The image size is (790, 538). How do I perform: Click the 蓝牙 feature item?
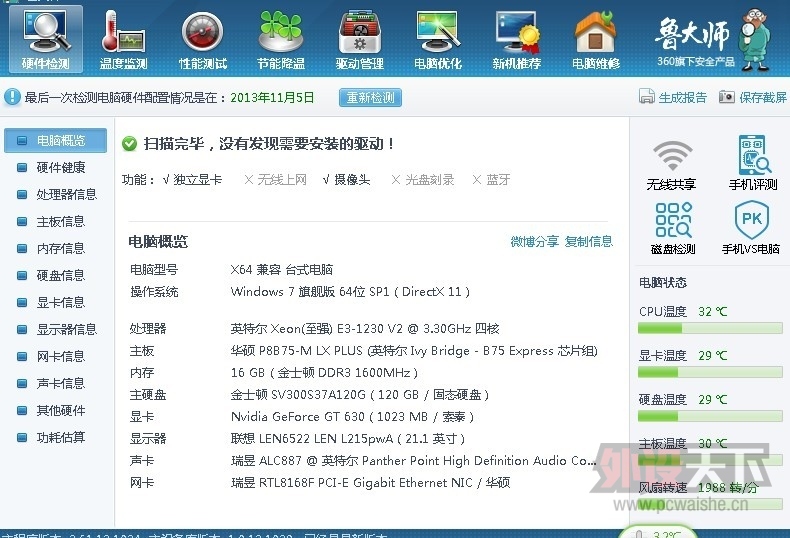(491, 180)
